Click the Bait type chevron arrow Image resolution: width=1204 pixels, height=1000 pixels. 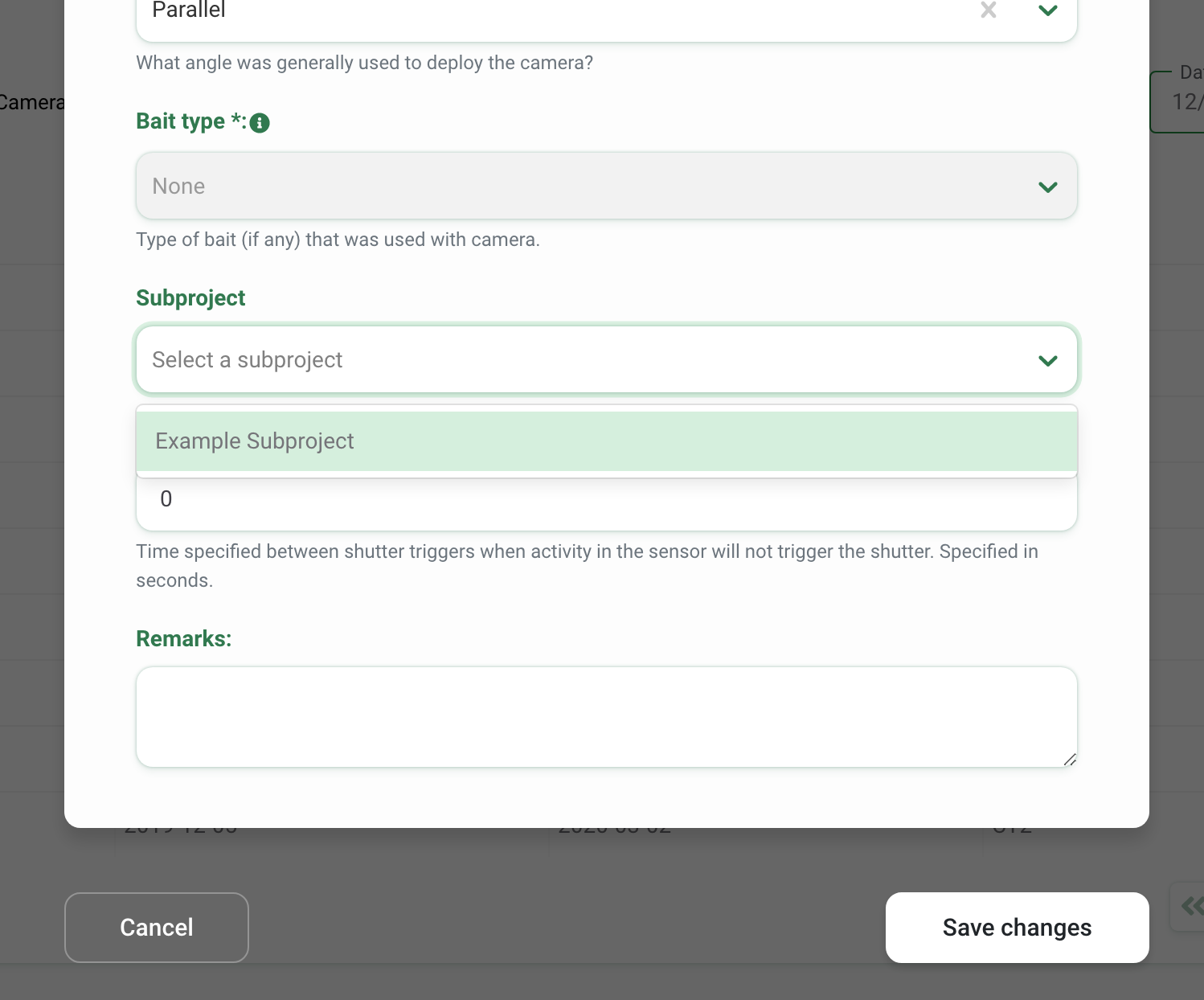1047,187
